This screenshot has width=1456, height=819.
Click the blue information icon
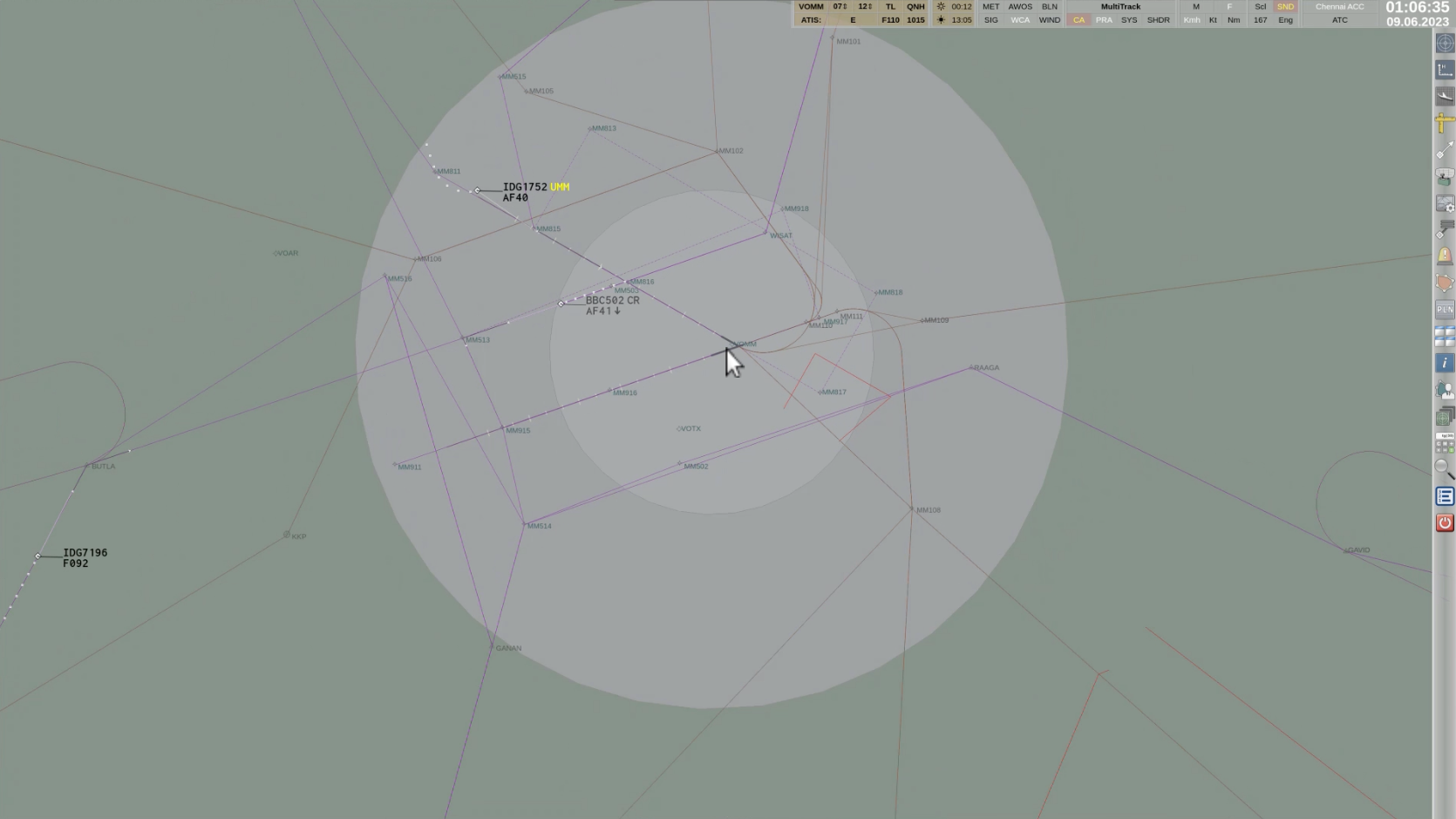(1445, 363)
